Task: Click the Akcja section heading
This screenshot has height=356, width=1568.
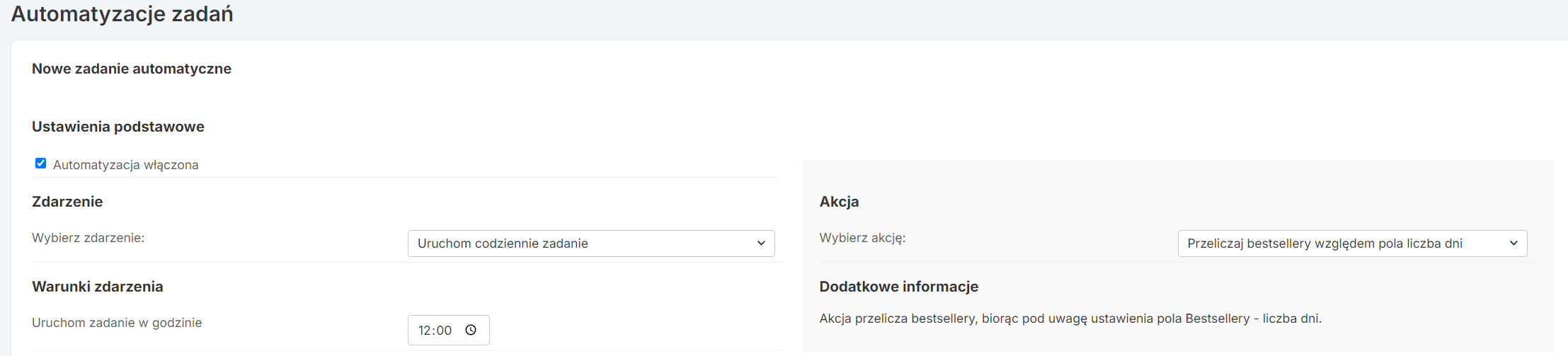Action: tap(839, 202)
